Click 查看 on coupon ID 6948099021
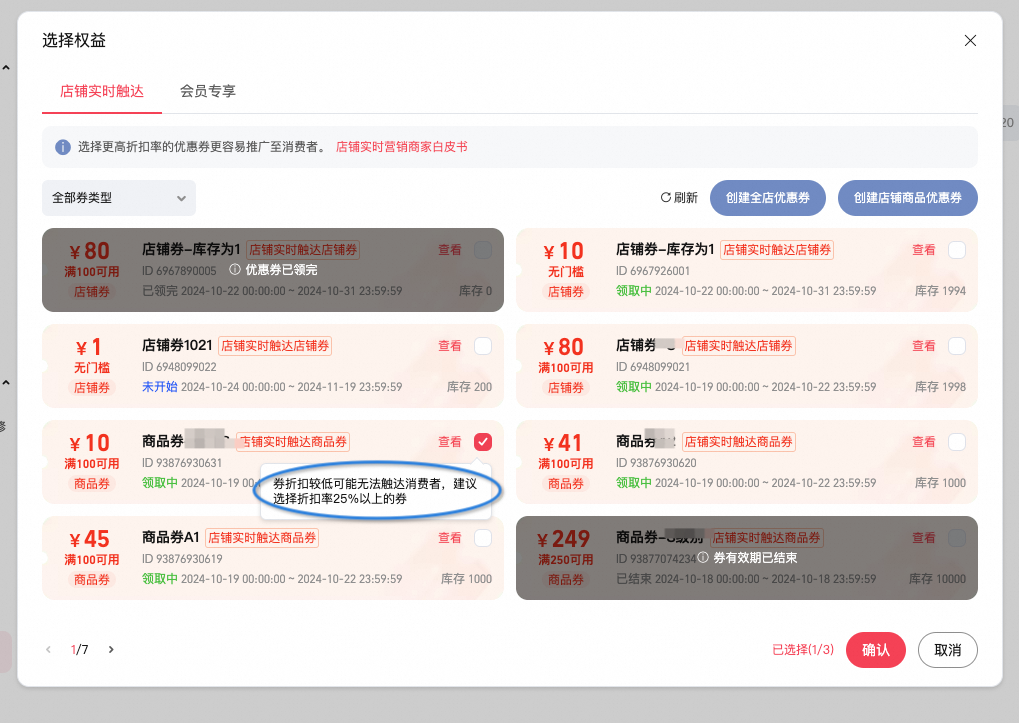Image resolution: width=1019 pixels, height=723 pixels. [x=923, y=346]
